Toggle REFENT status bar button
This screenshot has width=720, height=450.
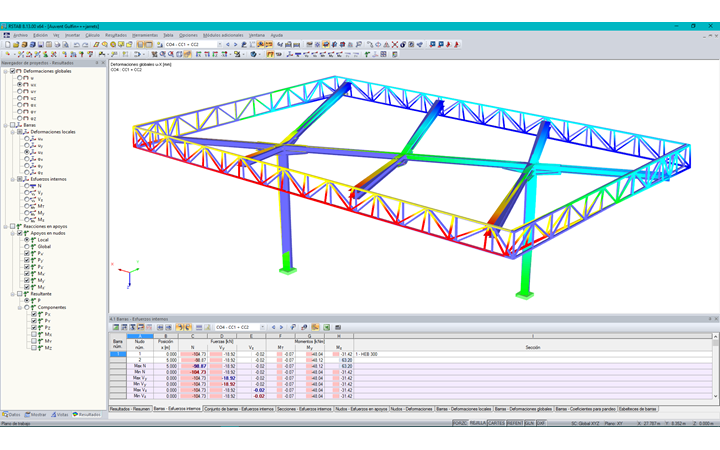[515, 423]
